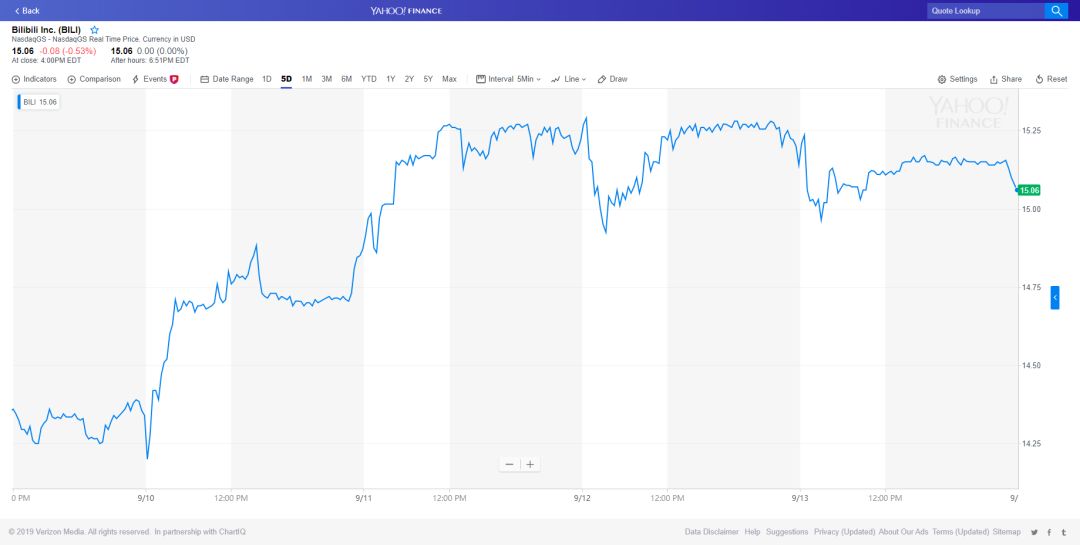
Task: Expand the Line chart type dropdown
Action: [x=568, y=79]
